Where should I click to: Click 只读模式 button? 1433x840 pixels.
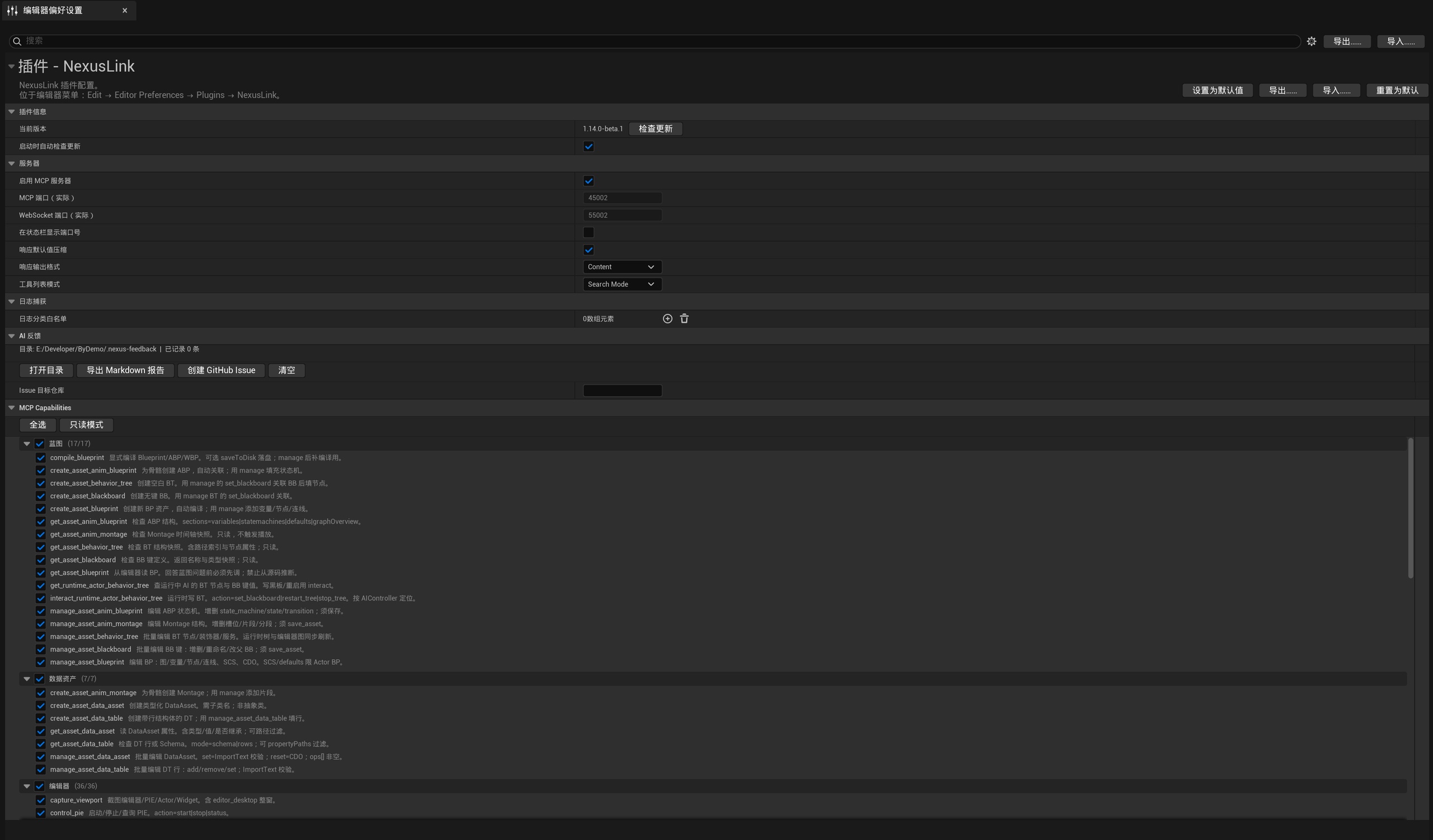click(x=86, y=425)
